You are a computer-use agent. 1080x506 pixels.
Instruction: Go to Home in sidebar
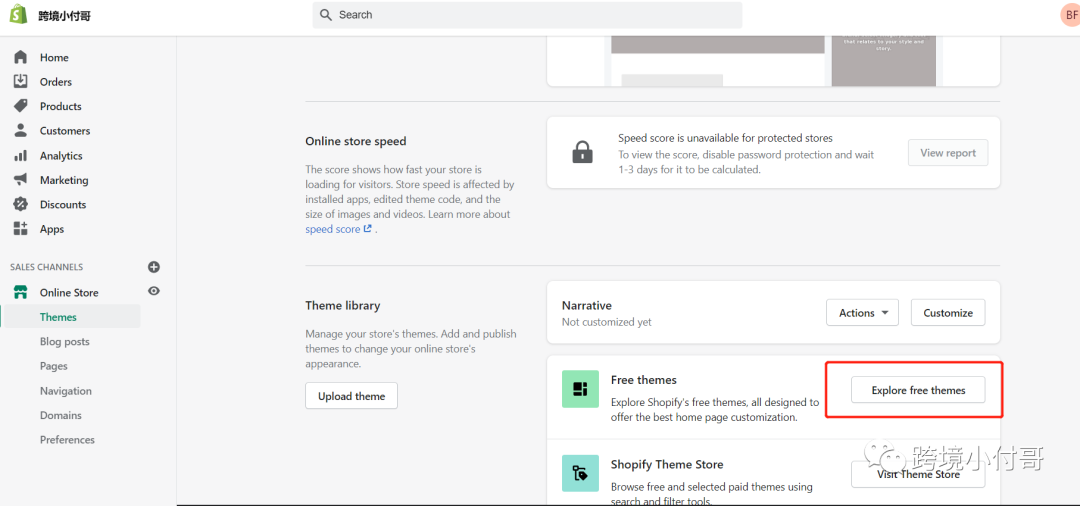(54, 57)
